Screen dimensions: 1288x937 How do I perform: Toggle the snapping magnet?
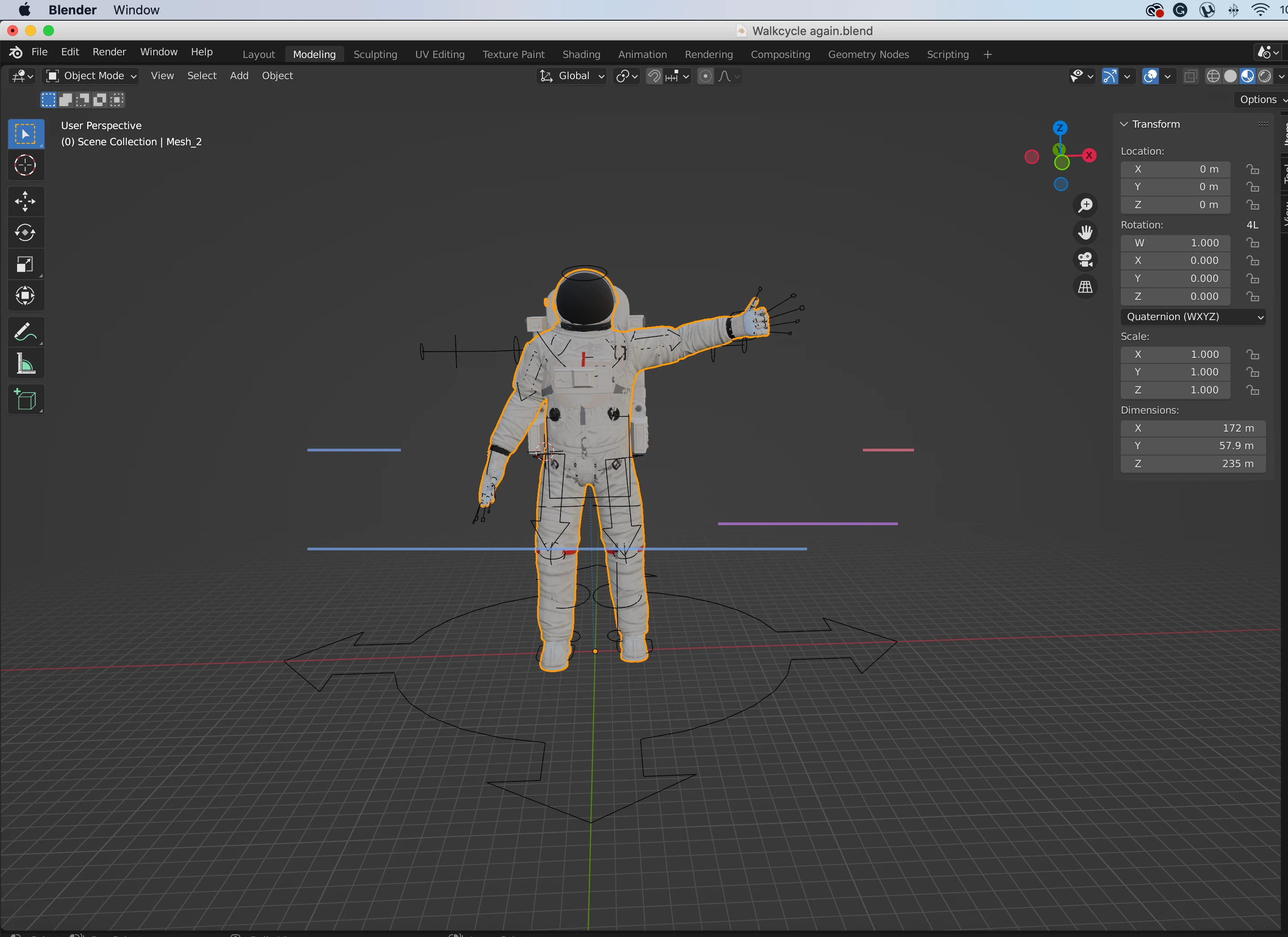(x=653, y=76)
